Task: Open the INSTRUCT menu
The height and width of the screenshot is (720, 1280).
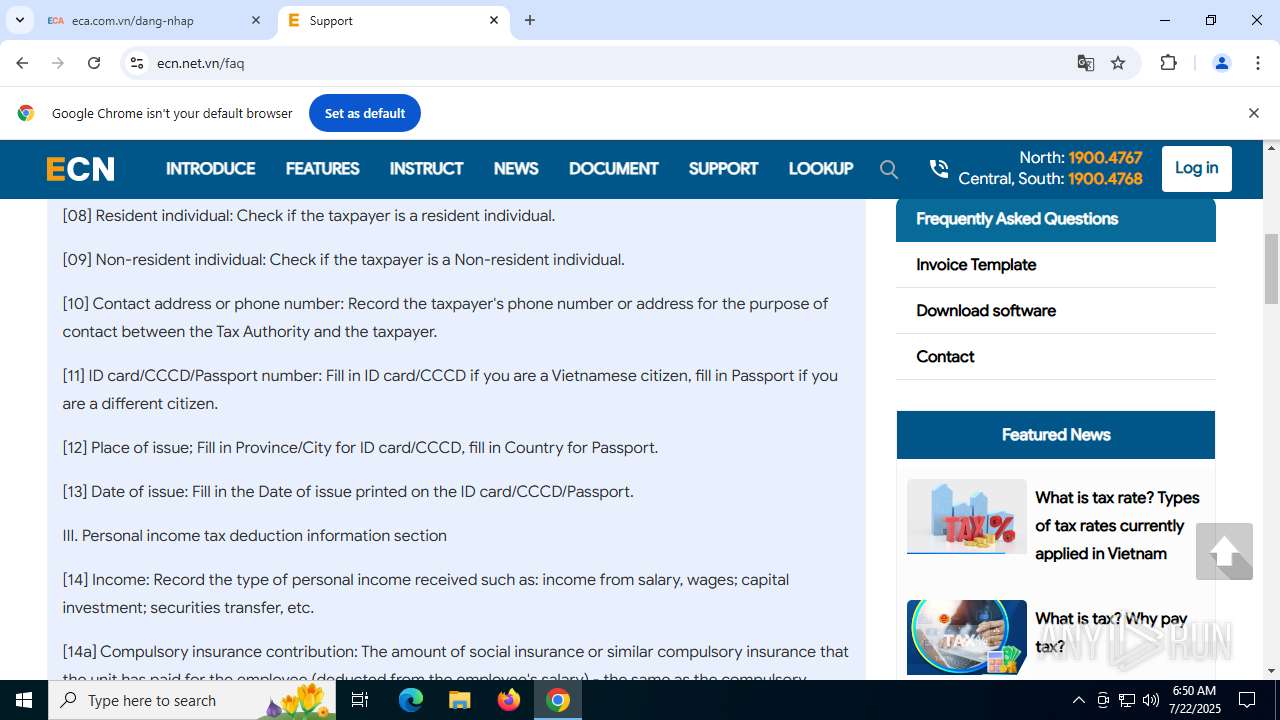Action: click(x=426, y=169)
